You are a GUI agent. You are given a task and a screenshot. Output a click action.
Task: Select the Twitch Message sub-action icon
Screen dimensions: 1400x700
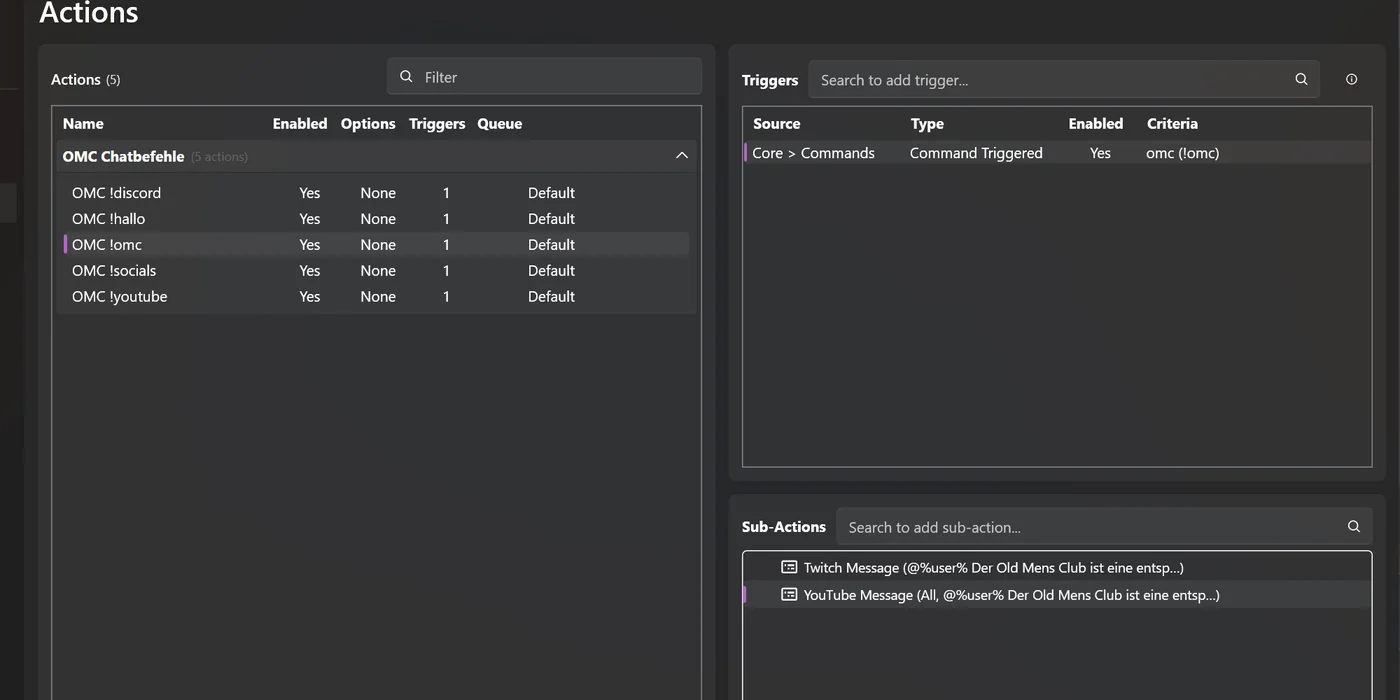(789, 567)
